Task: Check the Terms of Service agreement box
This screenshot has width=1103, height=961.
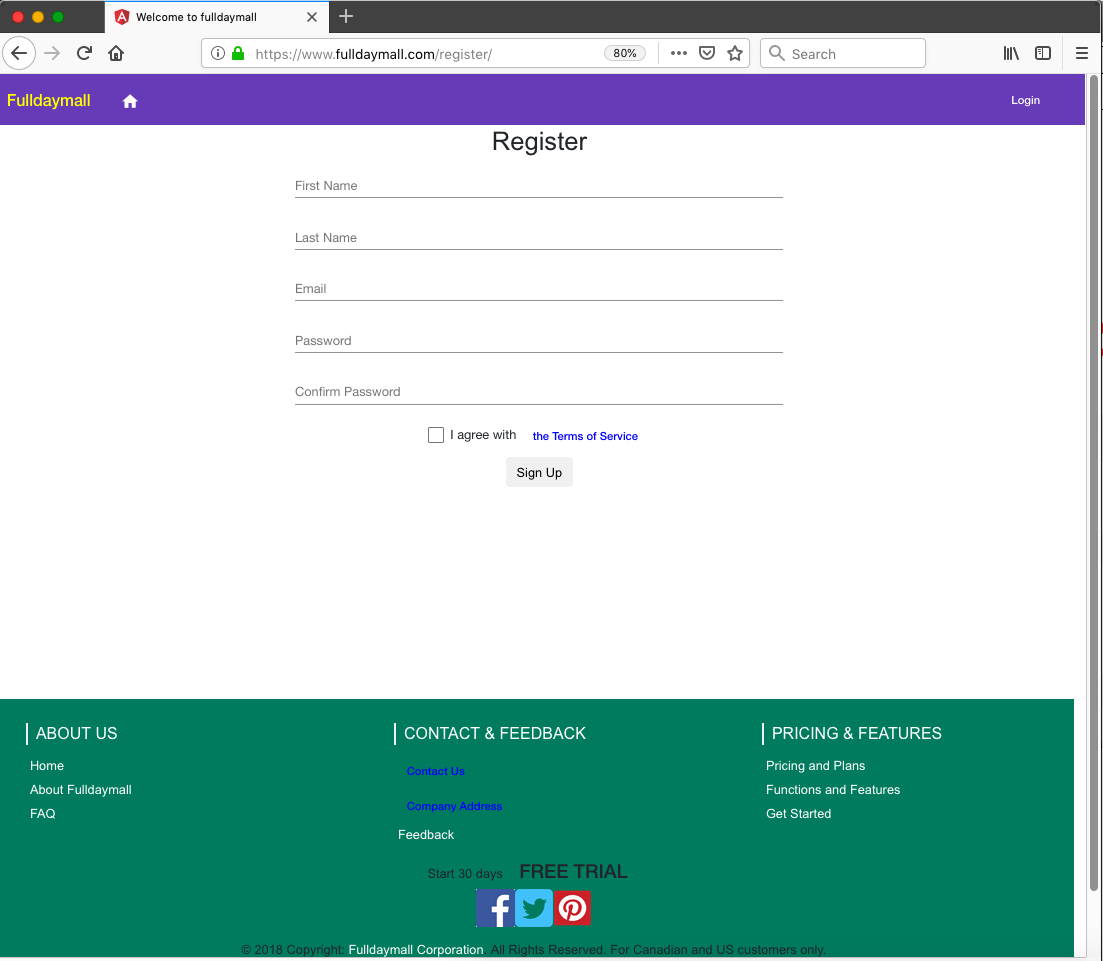Action: (436, 435)
